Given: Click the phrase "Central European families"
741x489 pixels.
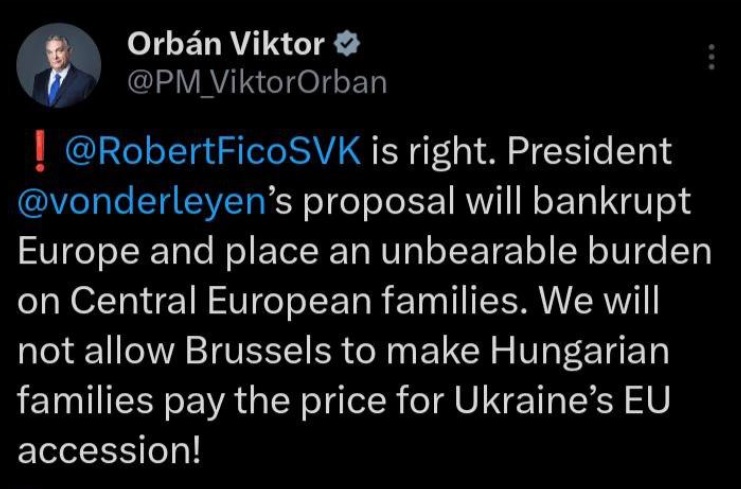Looking at the screenshot, I should (294, 303).
